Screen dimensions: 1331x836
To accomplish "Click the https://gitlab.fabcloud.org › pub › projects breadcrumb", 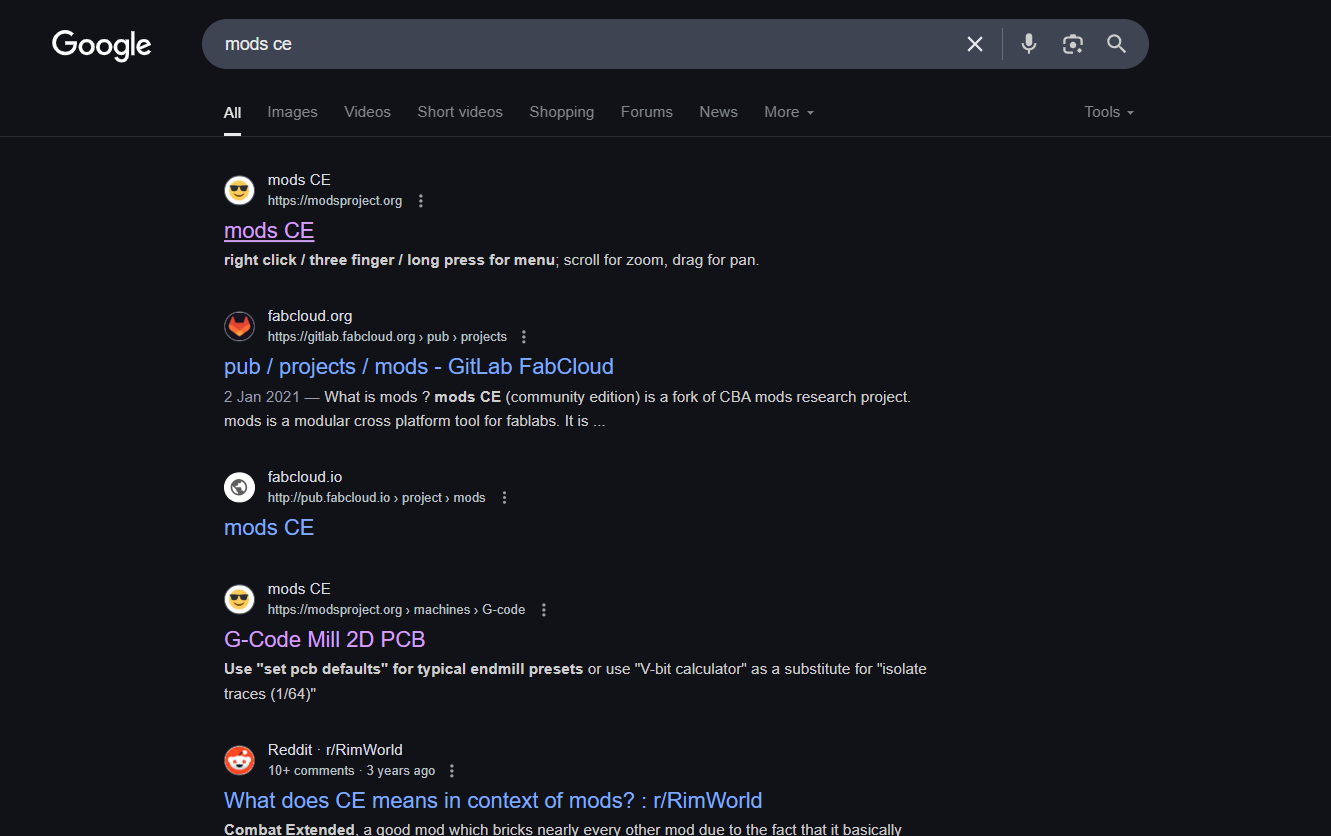I will point(387,337).
